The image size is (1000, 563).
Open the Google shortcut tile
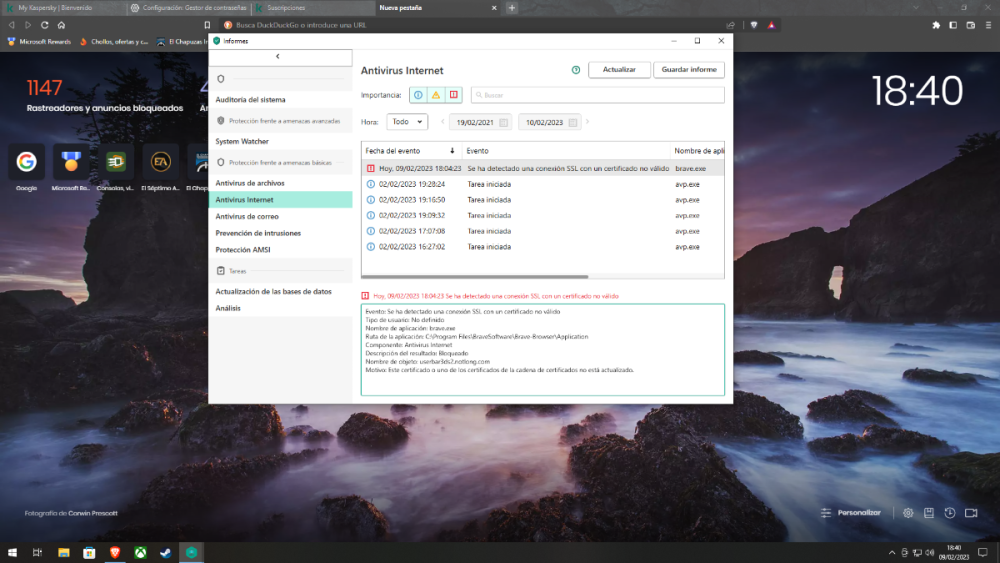(26, 161)
